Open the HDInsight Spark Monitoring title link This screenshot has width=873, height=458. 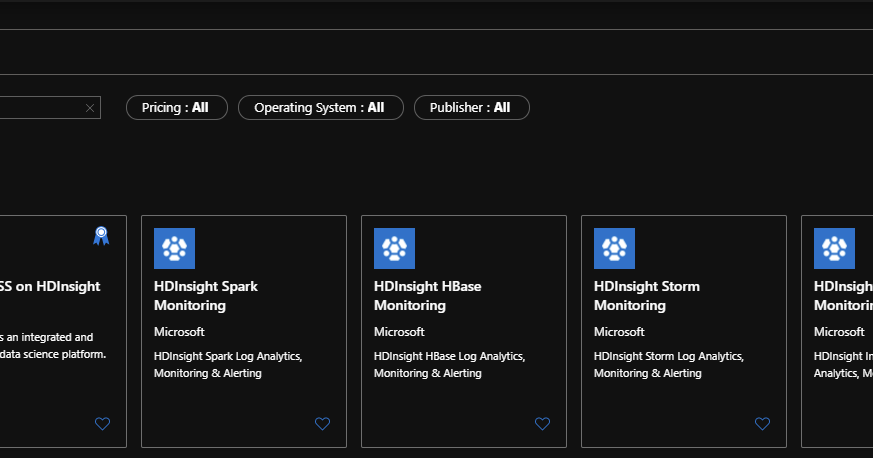point(206,296)
